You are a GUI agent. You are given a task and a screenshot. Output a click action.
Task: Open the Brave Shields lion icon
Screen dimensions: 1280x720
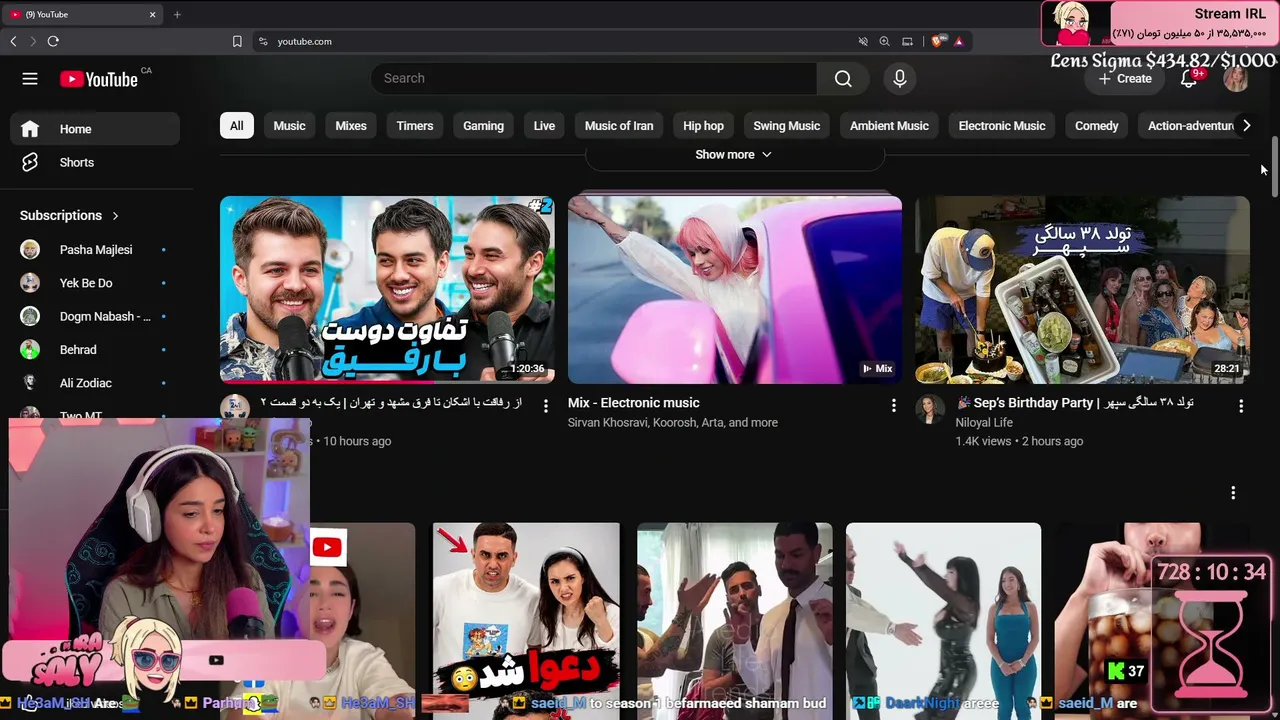pos(938,41)
